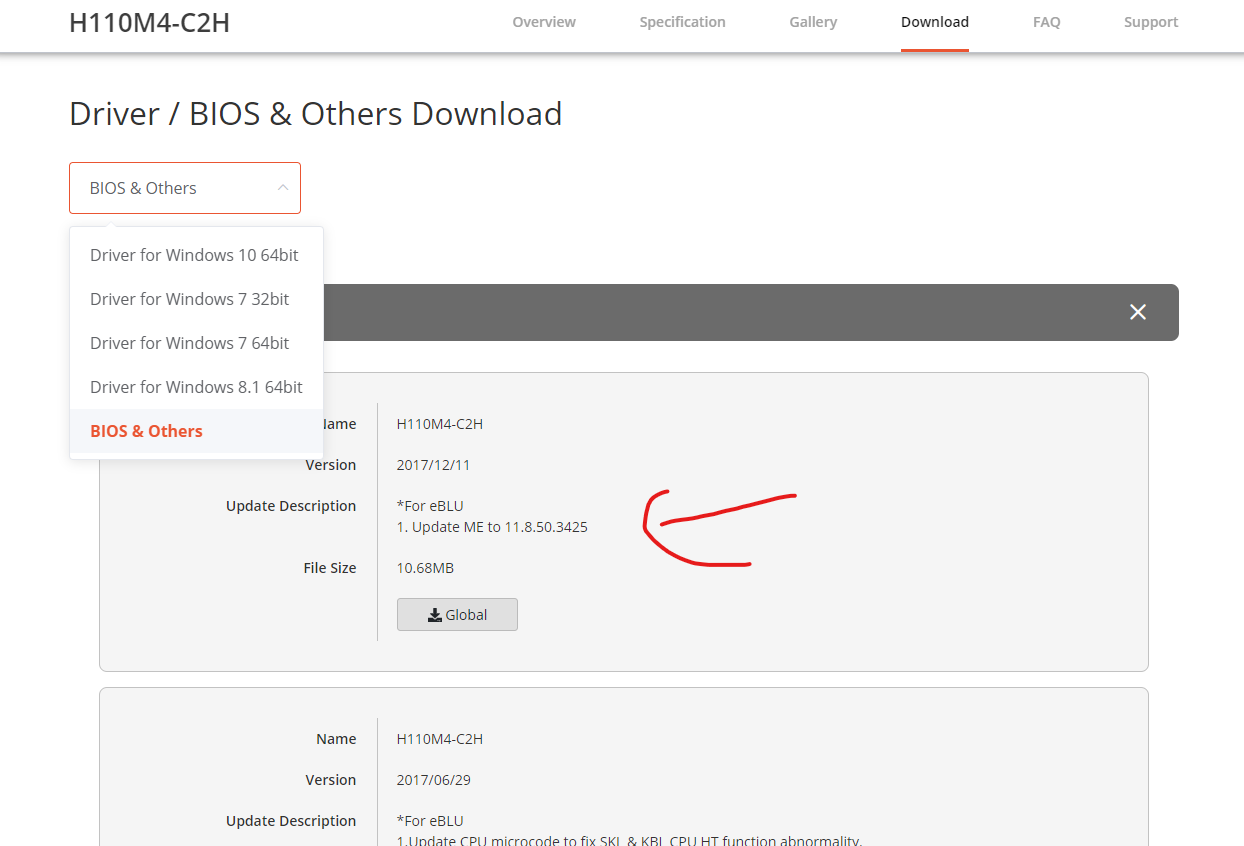1244x846 pixels.
Task: Choose Driver for Windows 10 64bit
Action: 196,255
